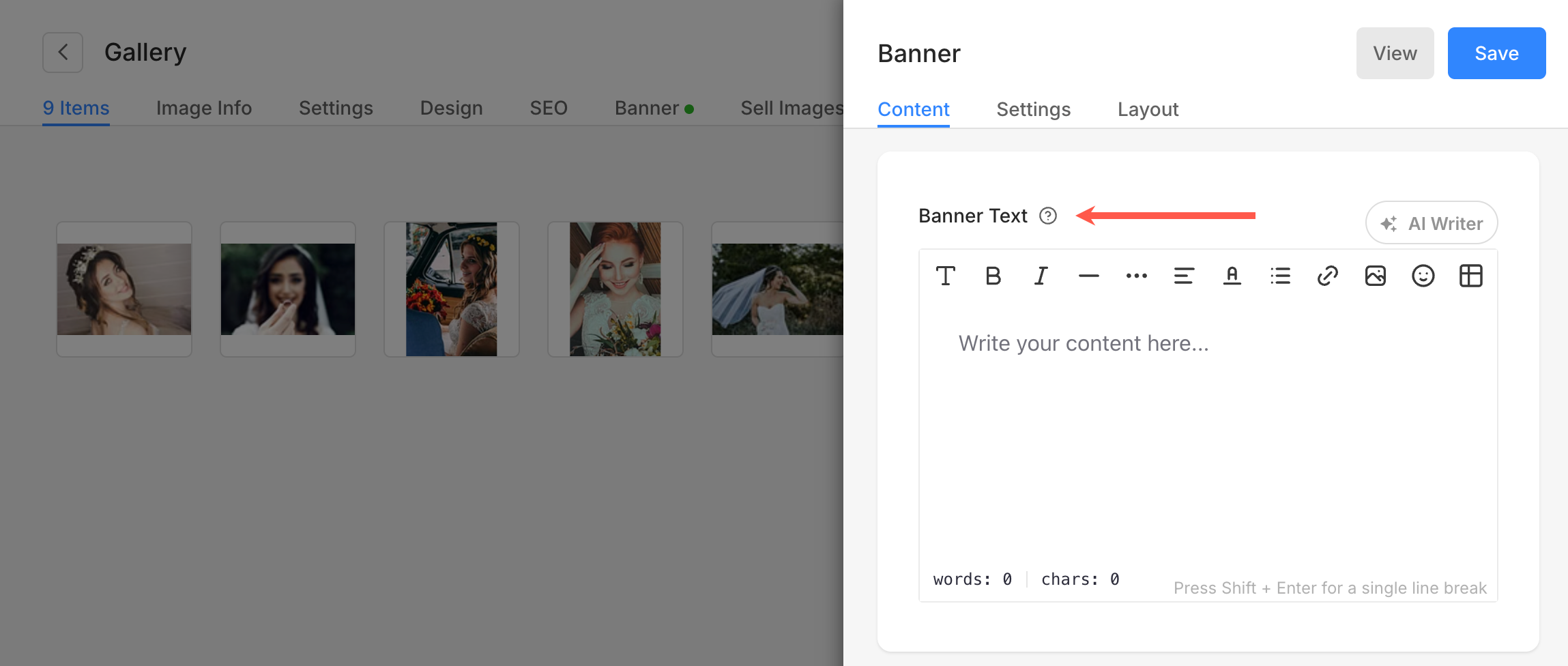This screenshot has width=1568, height=666.
Task: Switch to the banner Settings tab
Action: 1033,109
